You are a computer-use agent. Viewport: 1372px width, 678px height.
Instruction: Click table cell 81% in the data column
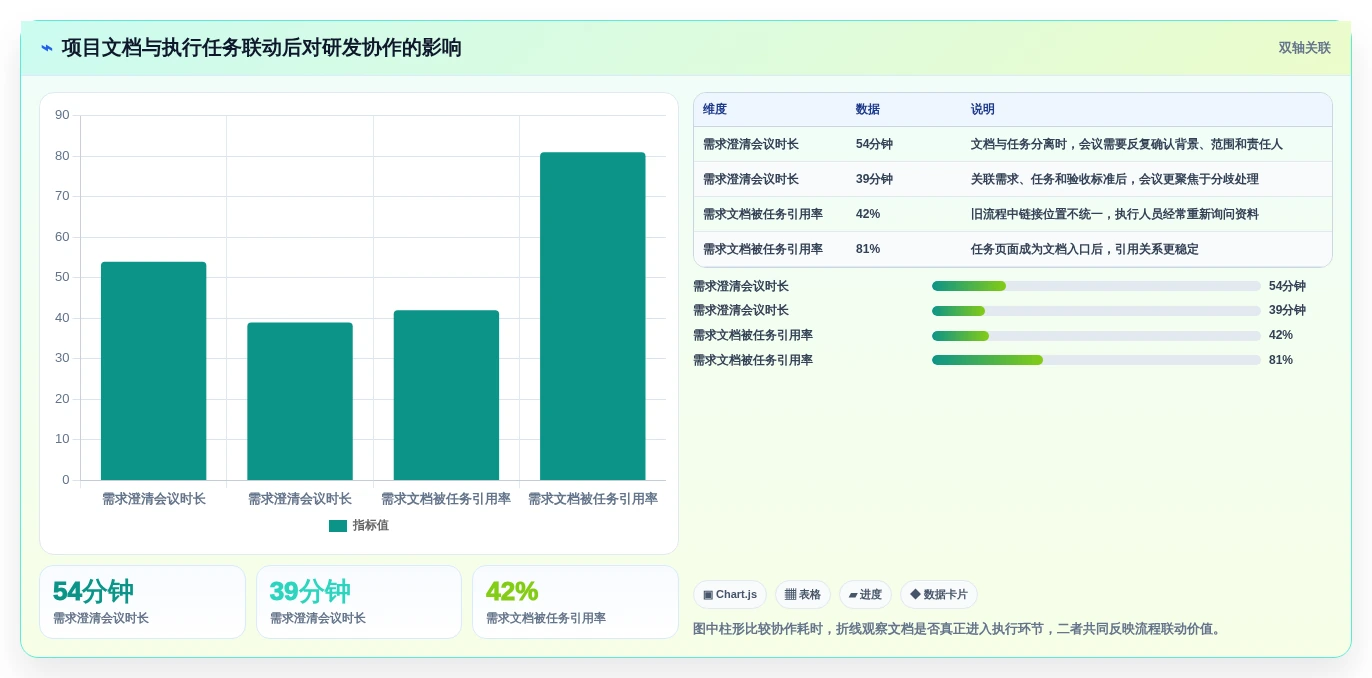[x=868, y=249]
